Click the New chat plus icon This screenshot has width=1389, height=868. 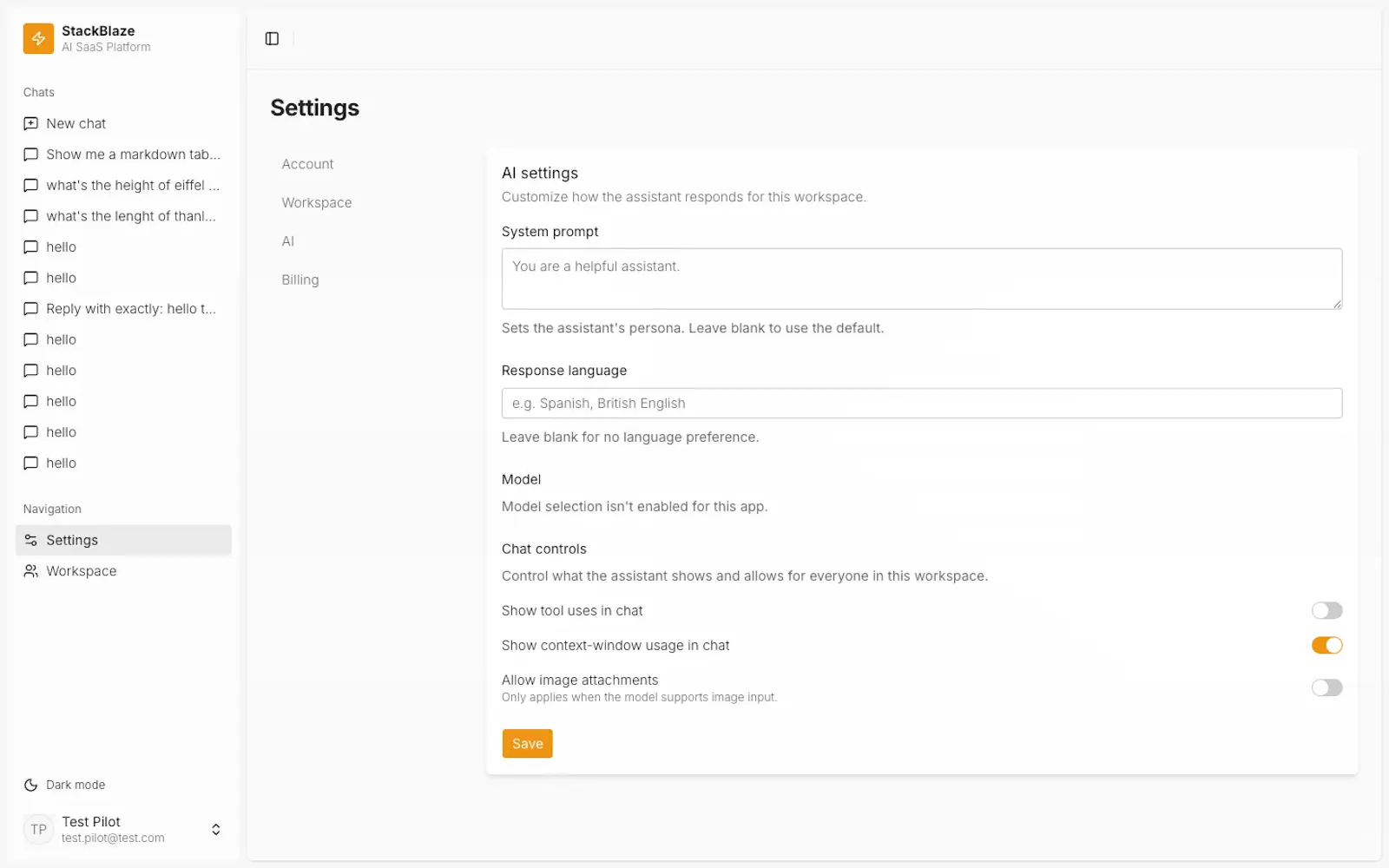(x=30, y=123)
